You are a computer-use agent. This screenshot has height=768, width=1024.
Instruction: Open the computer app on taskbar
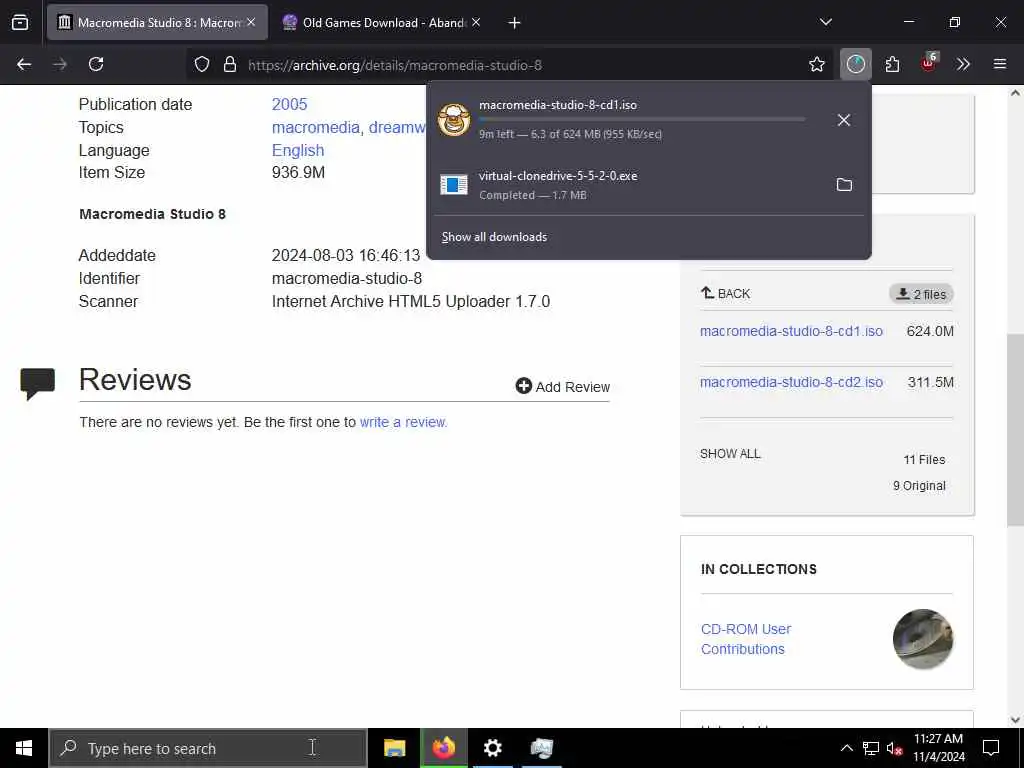point(541,748)
